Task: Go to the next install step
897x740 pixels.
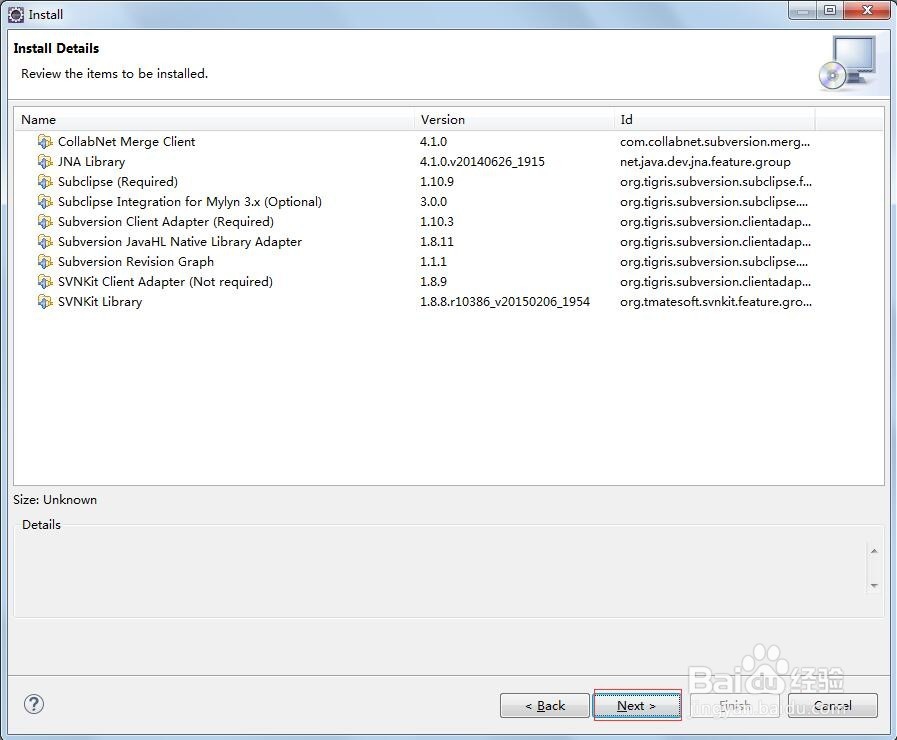Action: point(637,705)
